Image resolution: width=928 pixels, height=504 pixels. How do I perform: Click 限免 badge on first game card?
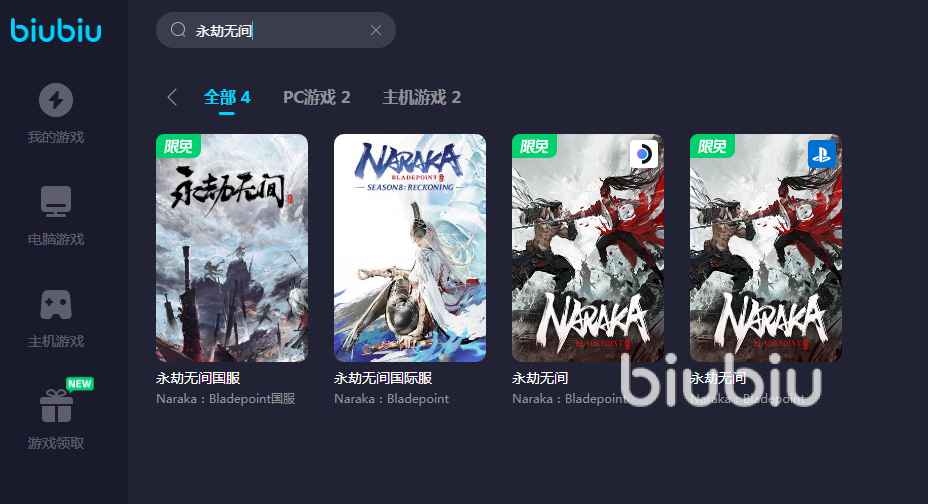pyautogui.click(x=178, y=146)
